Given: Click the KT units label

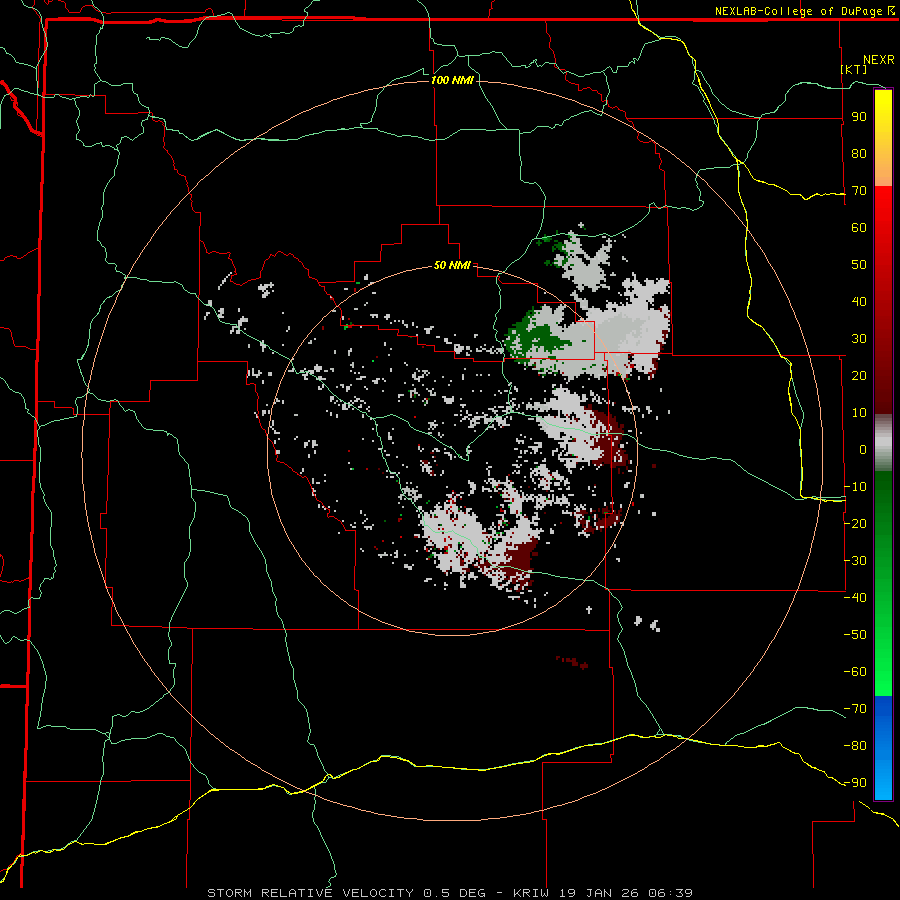Looking at the screenshot, I should click(854, 69).
